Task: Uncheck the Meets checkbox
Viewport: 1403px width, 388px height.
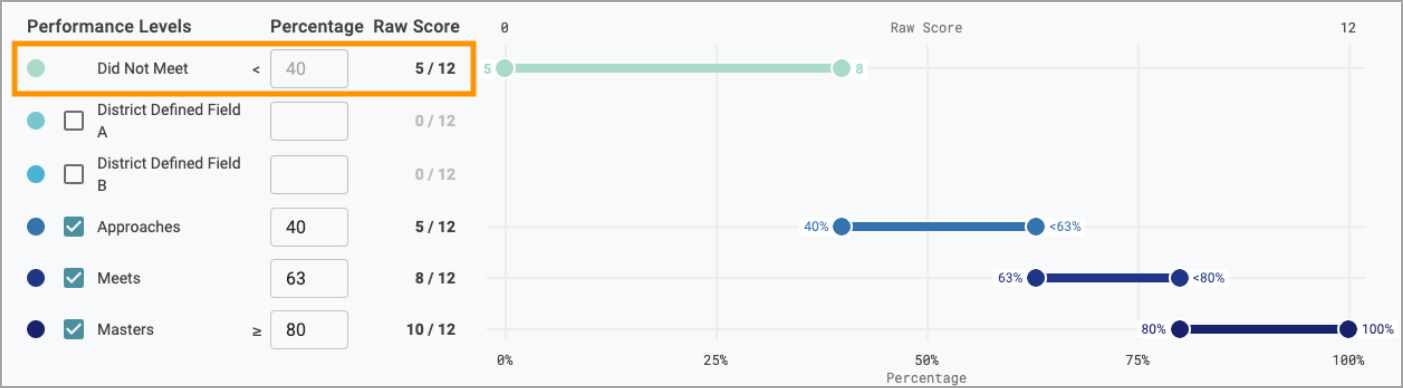Action: (x=74, y=278)
